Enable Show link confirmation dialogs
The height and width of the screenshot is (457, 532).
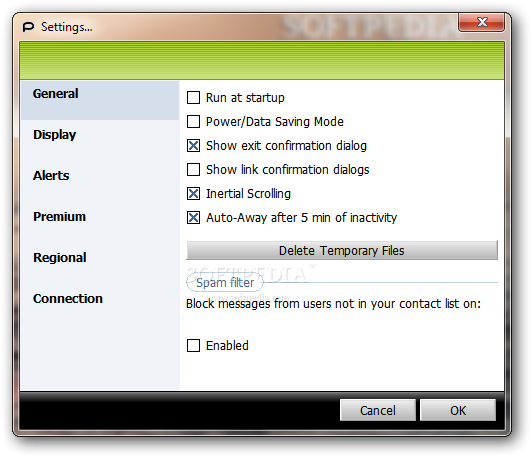click(193, 170)
